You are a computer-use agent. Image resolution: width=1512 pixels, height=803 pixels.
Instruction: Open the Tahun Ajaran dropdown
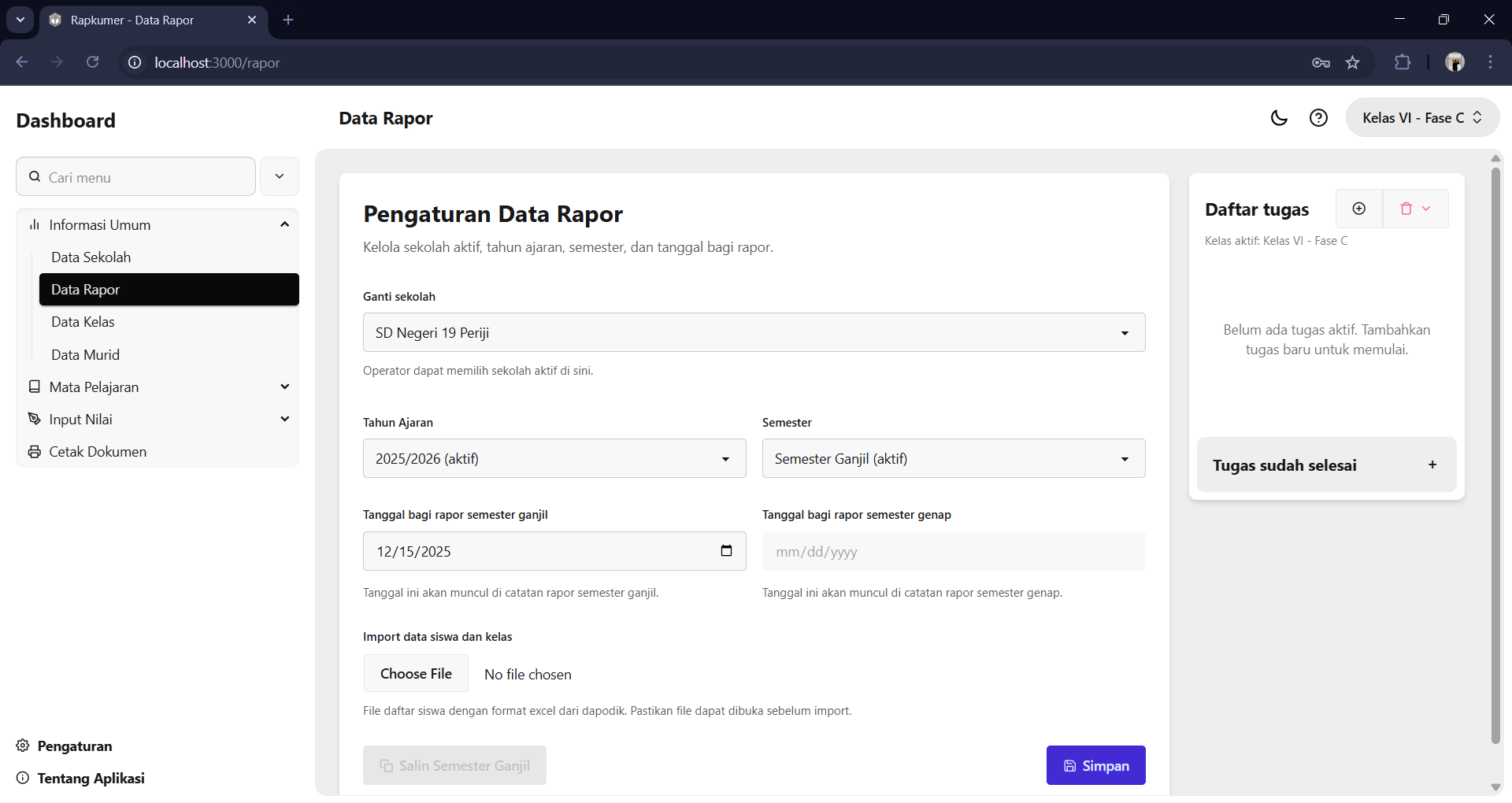tap(554, 459)
